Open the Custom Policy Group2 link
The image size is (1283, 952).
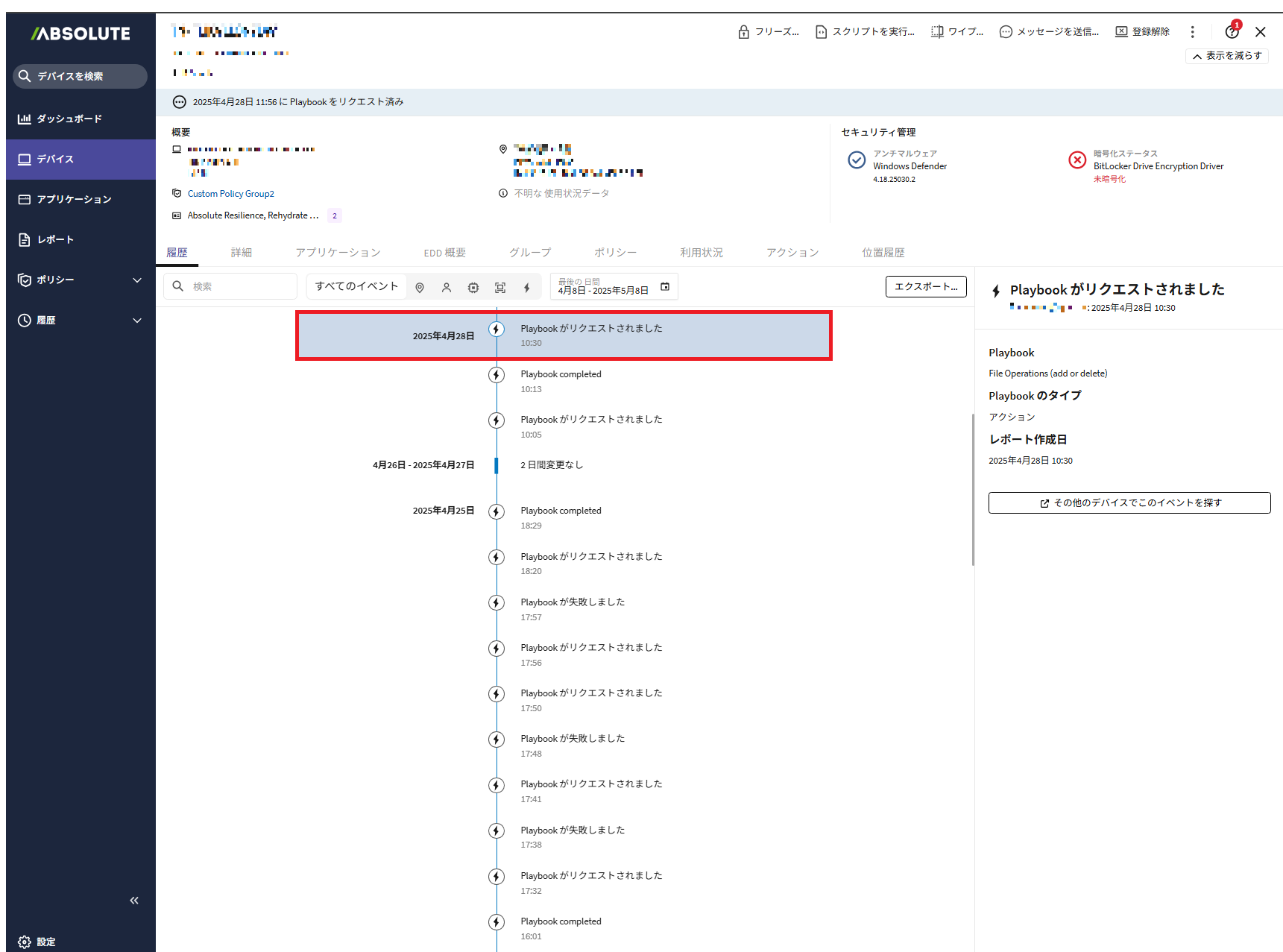(x=230, y=194)
